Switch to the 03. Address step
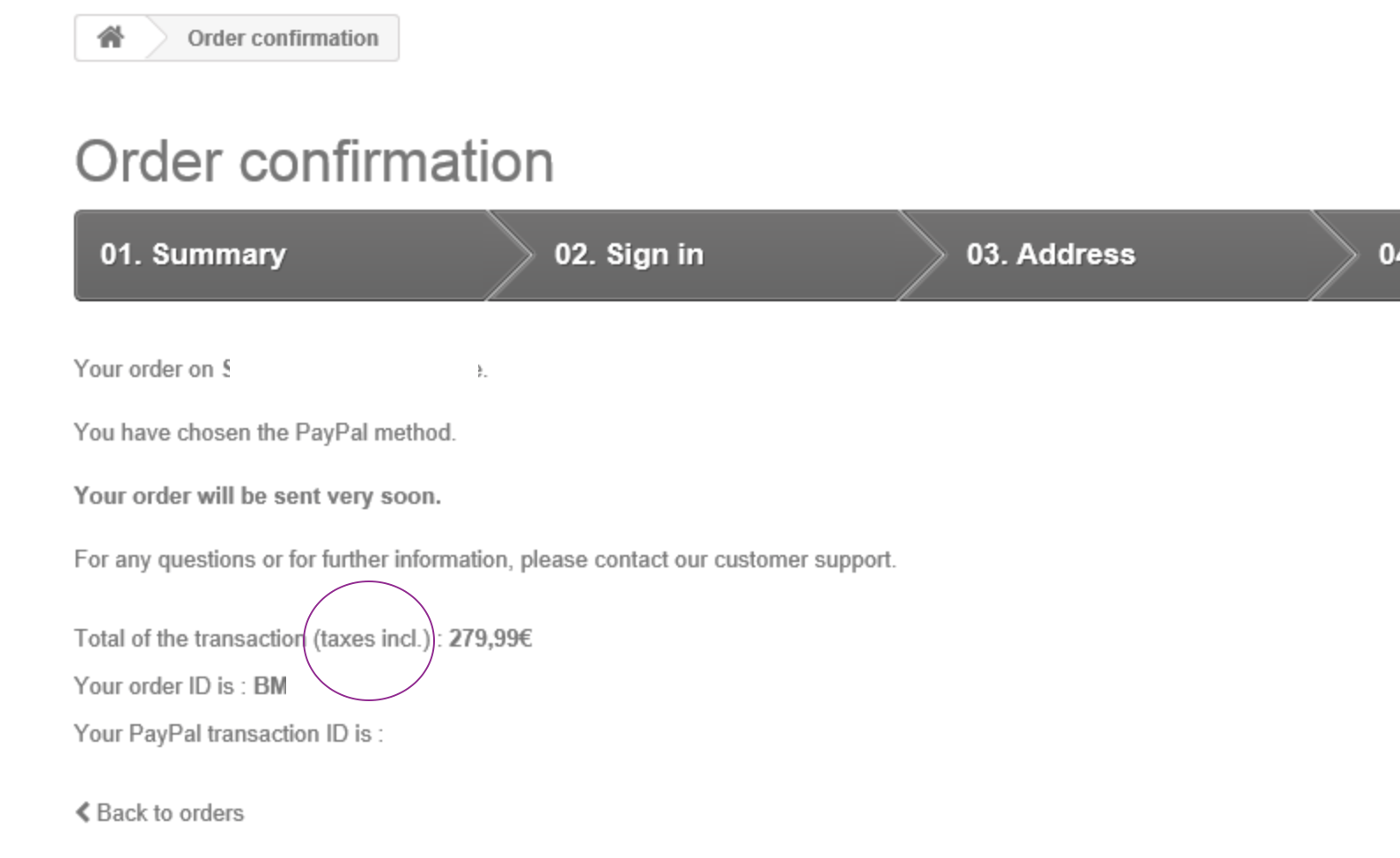 point(1108,255)
